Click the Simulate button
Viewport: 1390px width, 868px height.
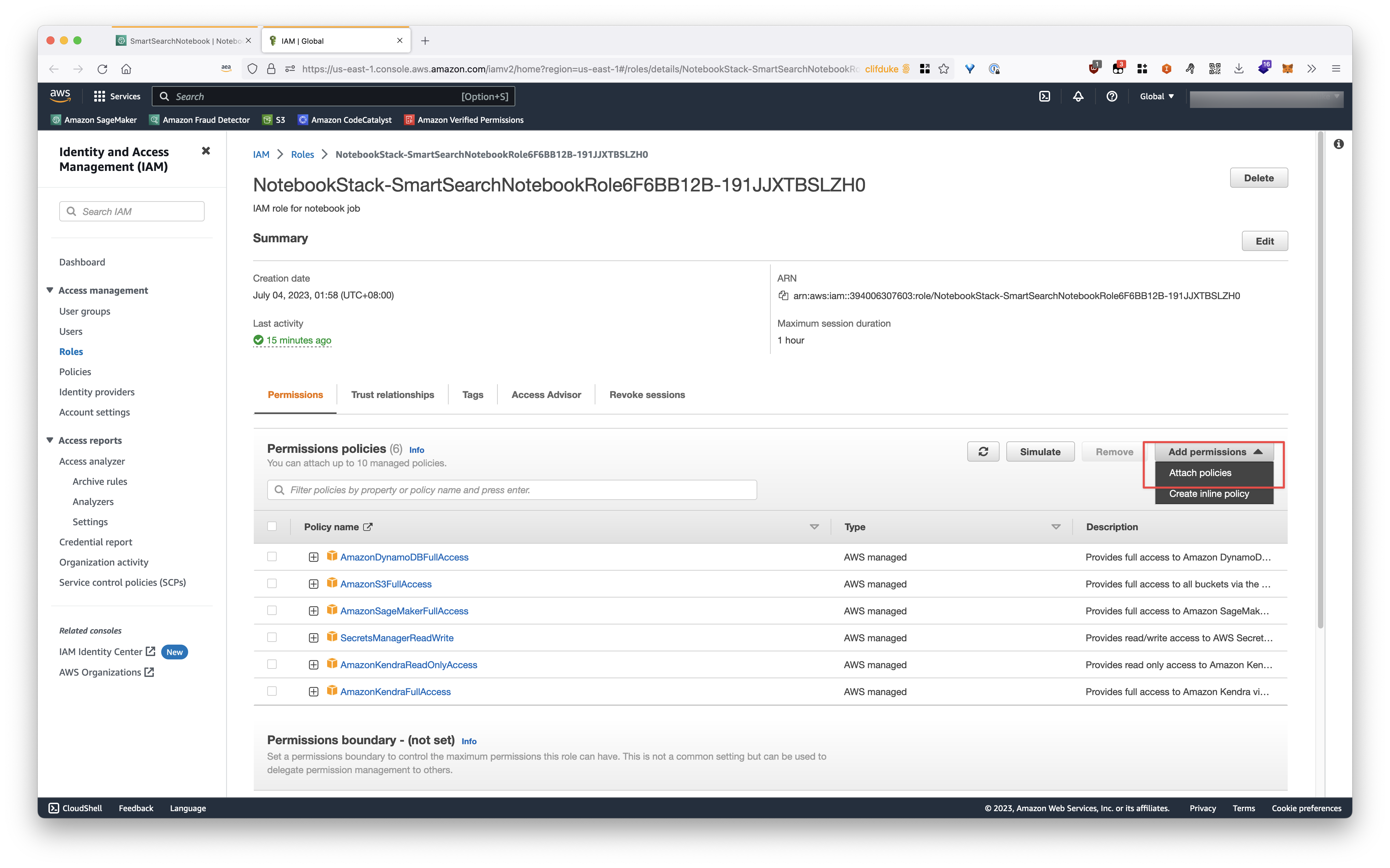(x=1040, y=452)
